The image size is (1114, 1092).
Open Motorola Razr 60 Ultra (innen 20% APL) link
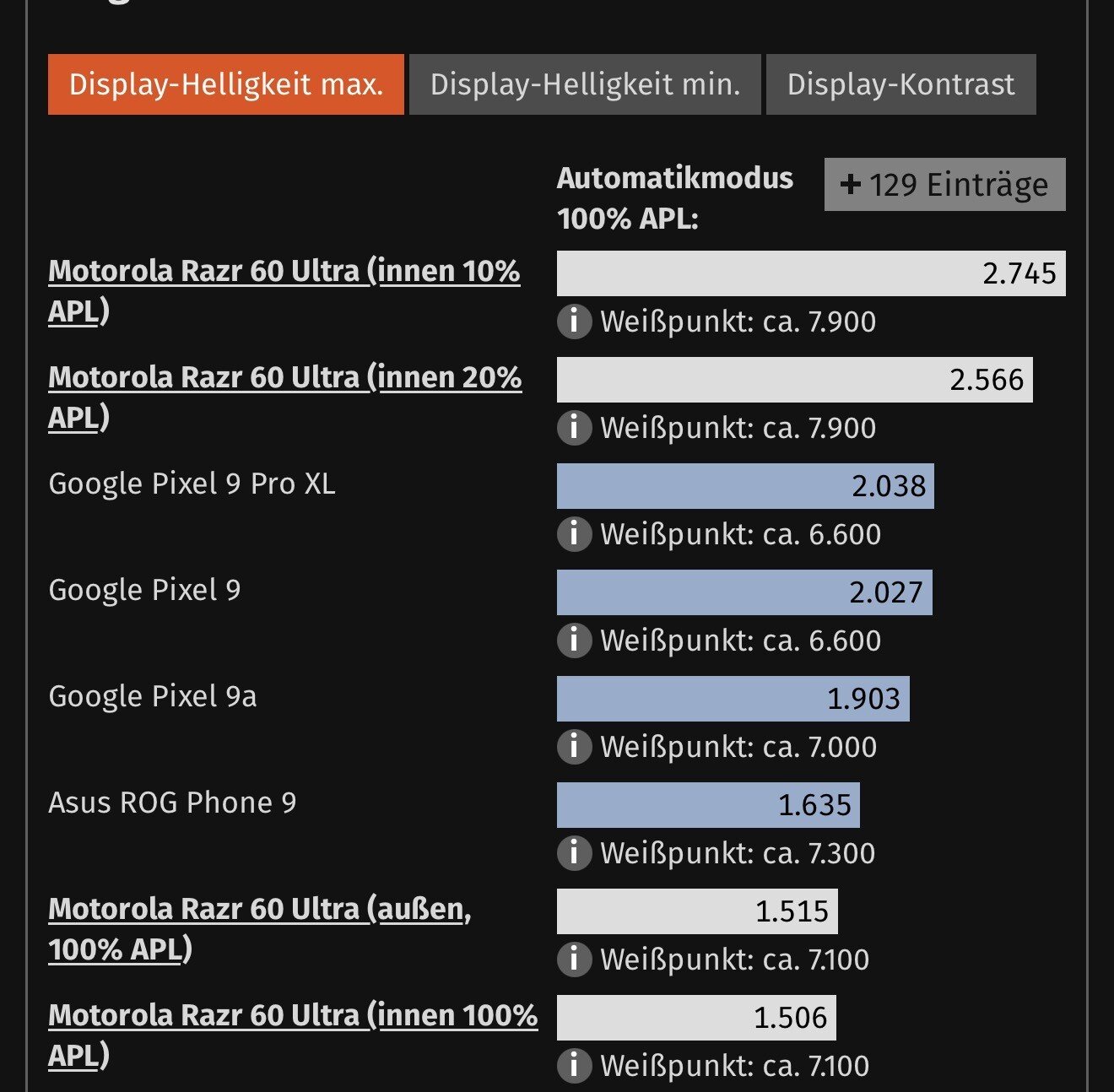pos(284,378)
